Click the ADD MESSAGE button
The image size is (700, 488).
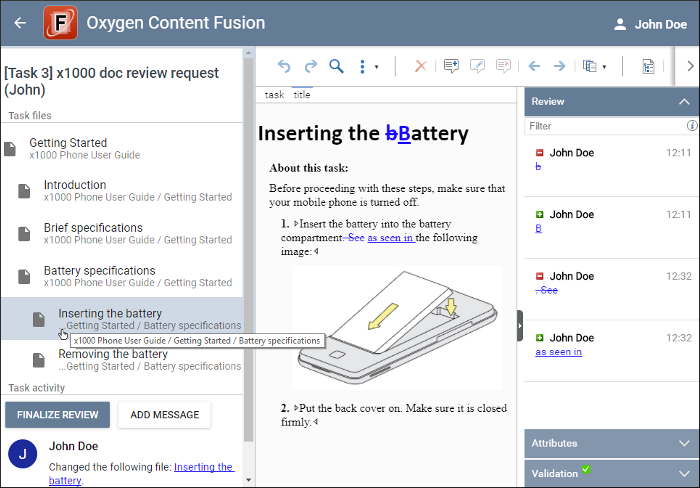(165, 415)
